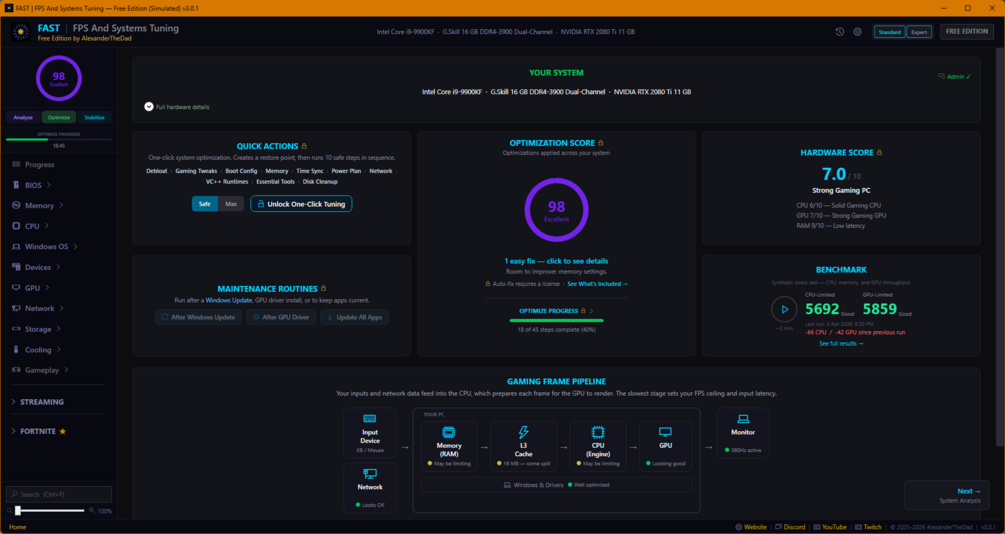
Task: Click the FREE EDITION button
Action: [967, 31]
